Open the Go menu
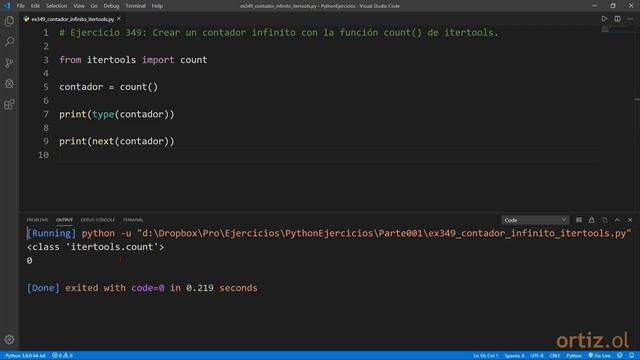The image size is (640, 360). pos(94,6)
